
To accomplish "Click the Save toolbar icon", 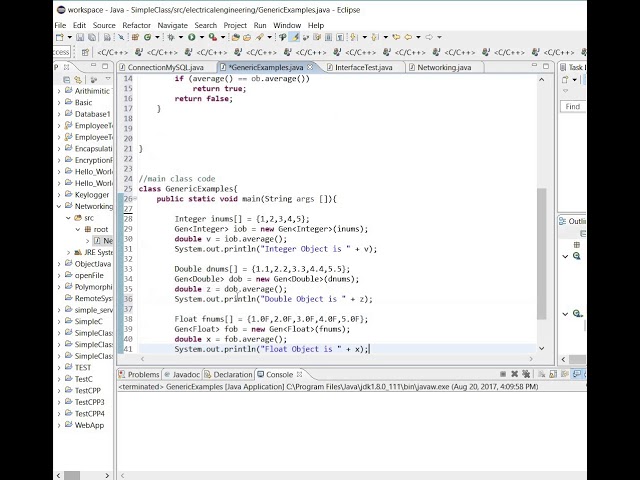I will pos(80,37).
